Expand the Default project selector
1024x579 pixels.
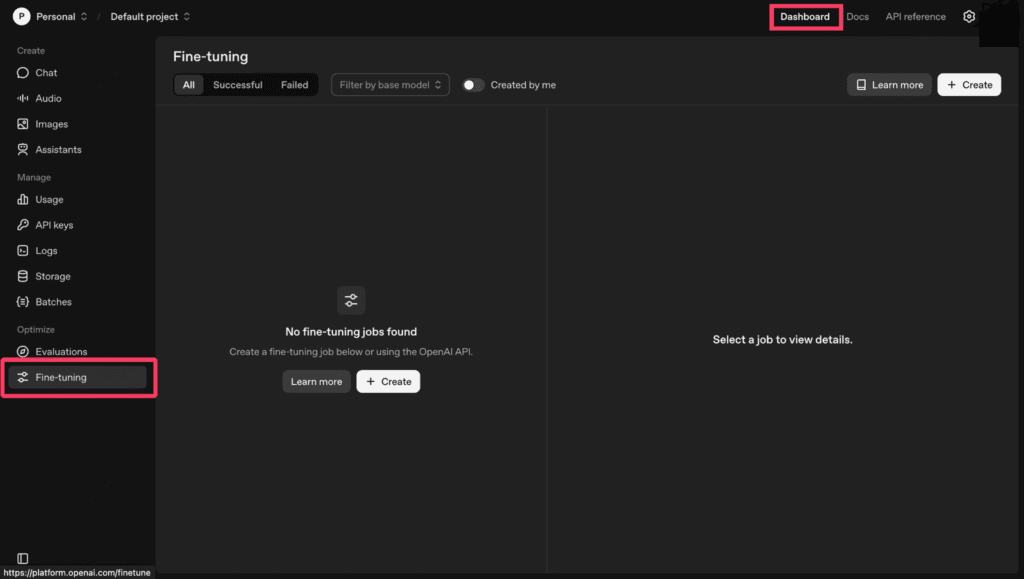[x=150, y=17]
